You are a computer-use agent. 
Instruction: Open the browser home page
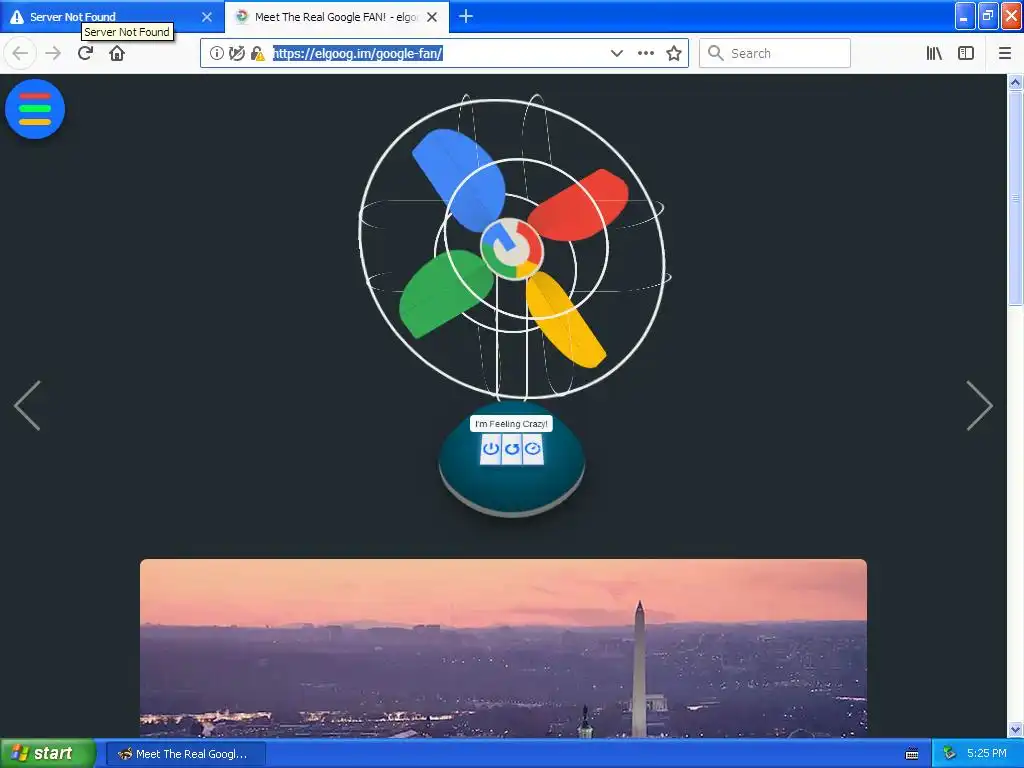pos(117,53)
